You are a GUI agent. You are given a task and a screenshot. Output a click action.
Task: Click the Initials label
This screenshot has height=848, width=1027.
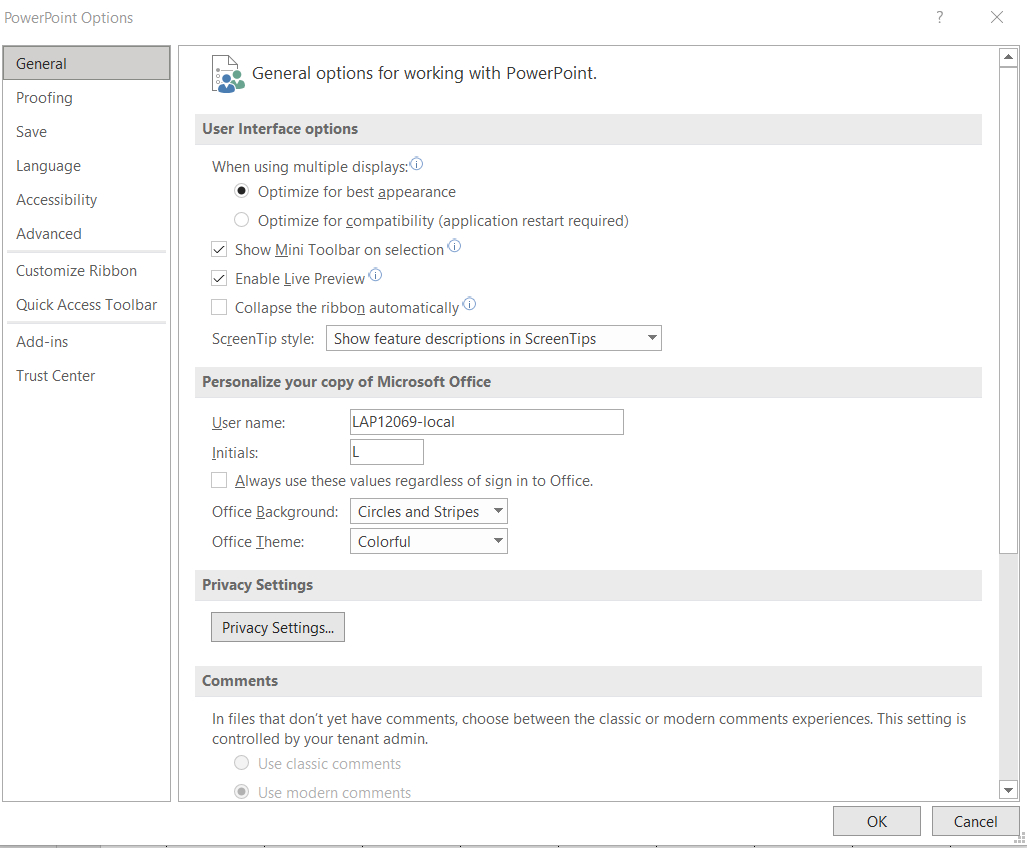pyautogui.click(x=235, y=452)
